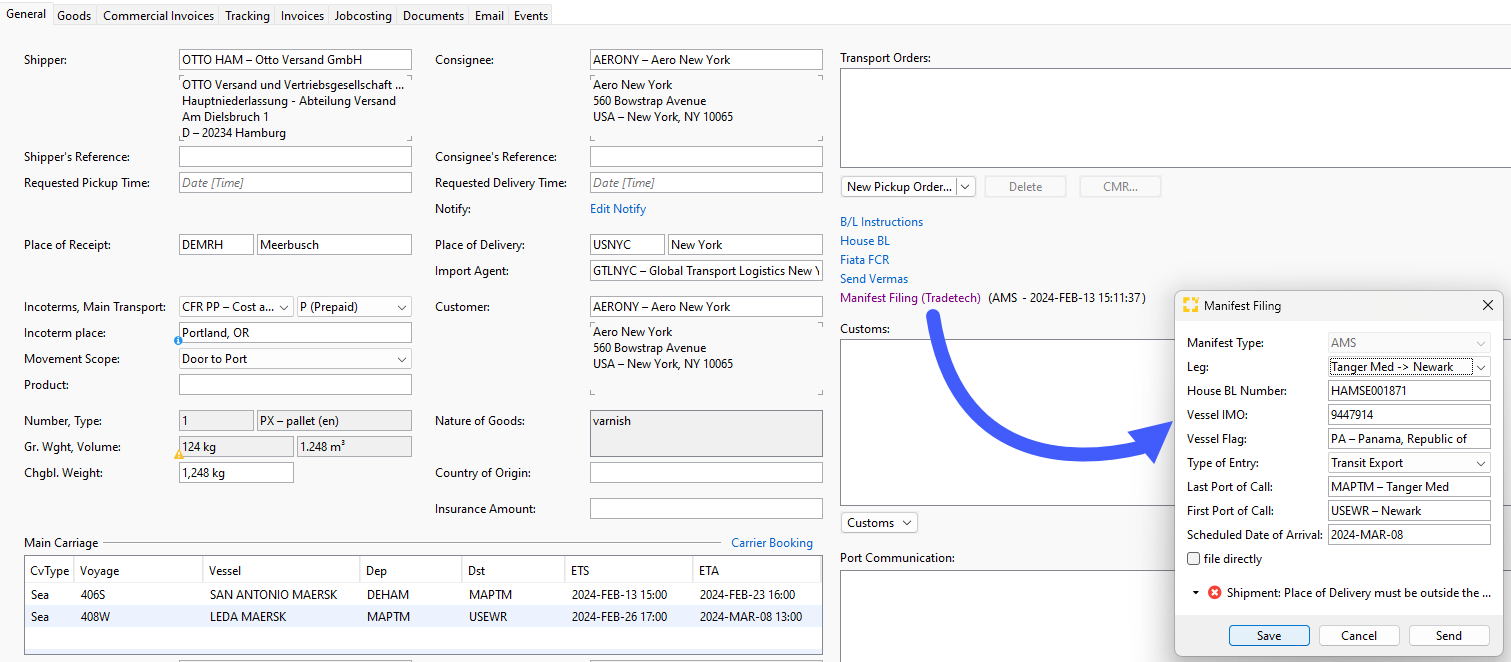Click the Place of Delivery code USNYC
Viewport: 1511px width, 662px height.
[627, 245]
